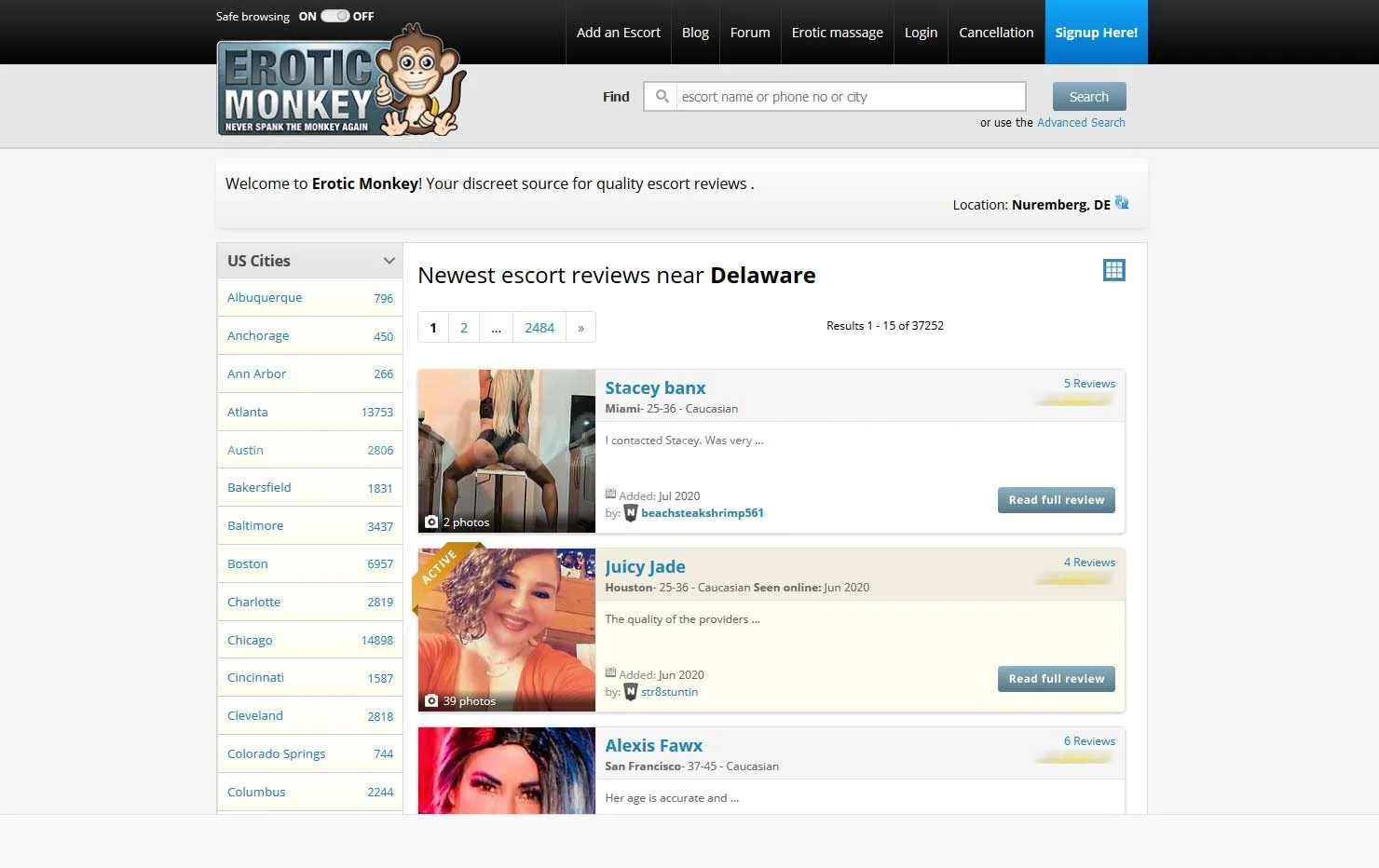
Task: Open the Cancellation page
Action: [996, 33]
